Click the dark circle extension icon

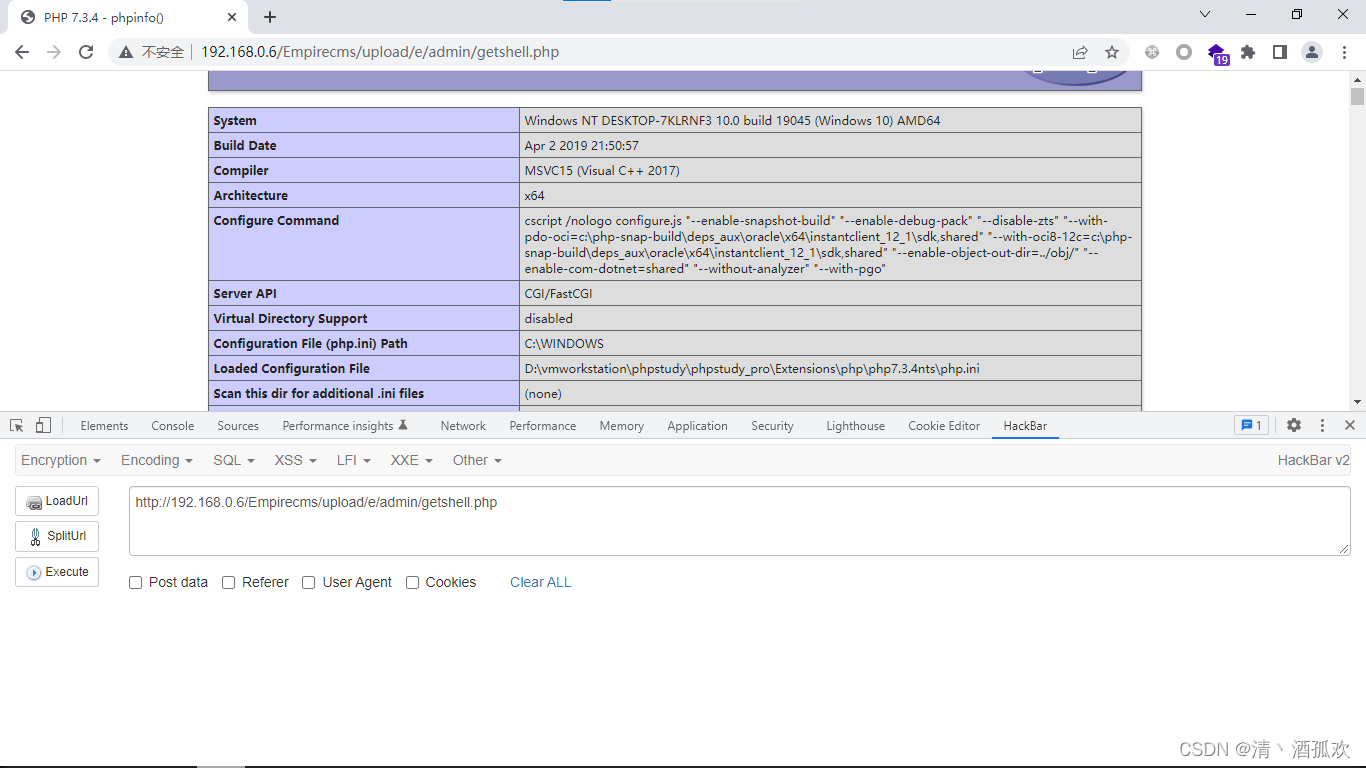1184,52
